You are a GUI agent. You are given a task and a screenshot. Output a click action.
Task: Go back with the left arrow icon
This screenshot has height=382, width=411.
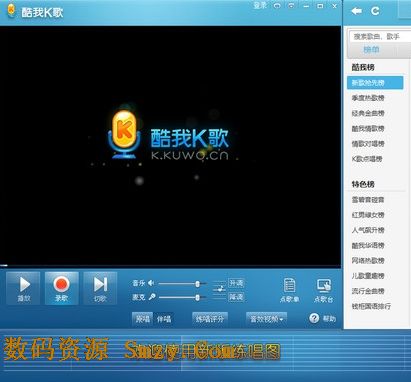(x=356, y=11)
